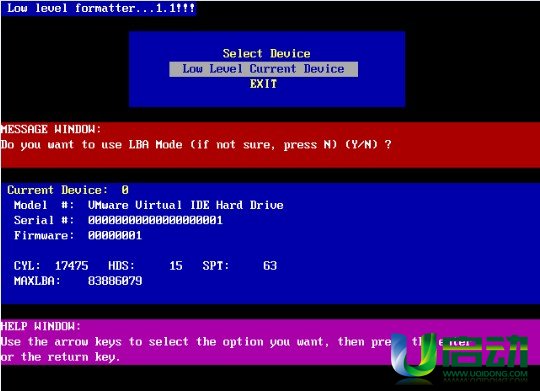
Task: Click the MESSAGE WINDOW heading
Action: click(51, 130)
